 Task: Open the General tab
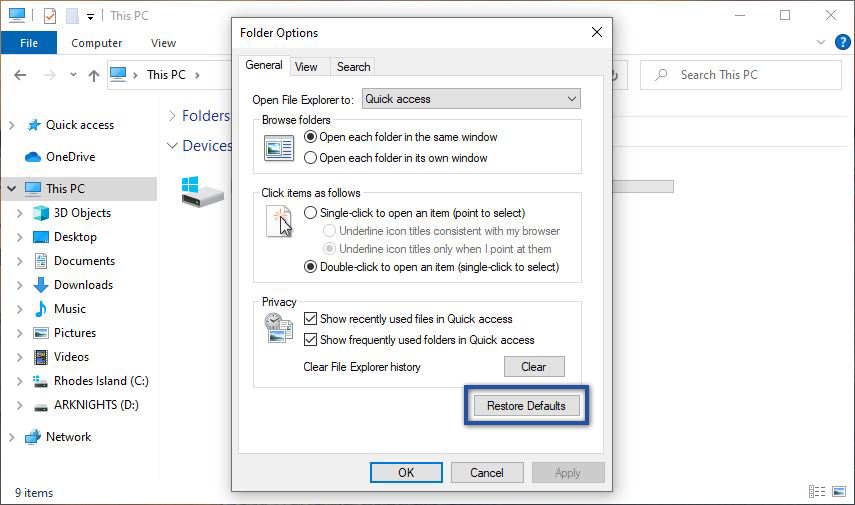pyautogui.click(x=264, y=65)
